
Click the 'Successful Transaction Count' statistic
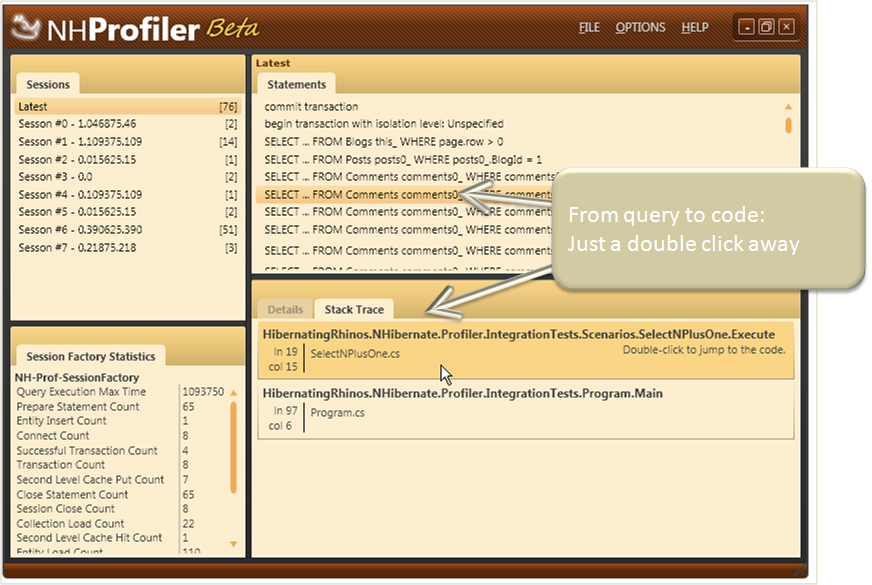[87, 450]
